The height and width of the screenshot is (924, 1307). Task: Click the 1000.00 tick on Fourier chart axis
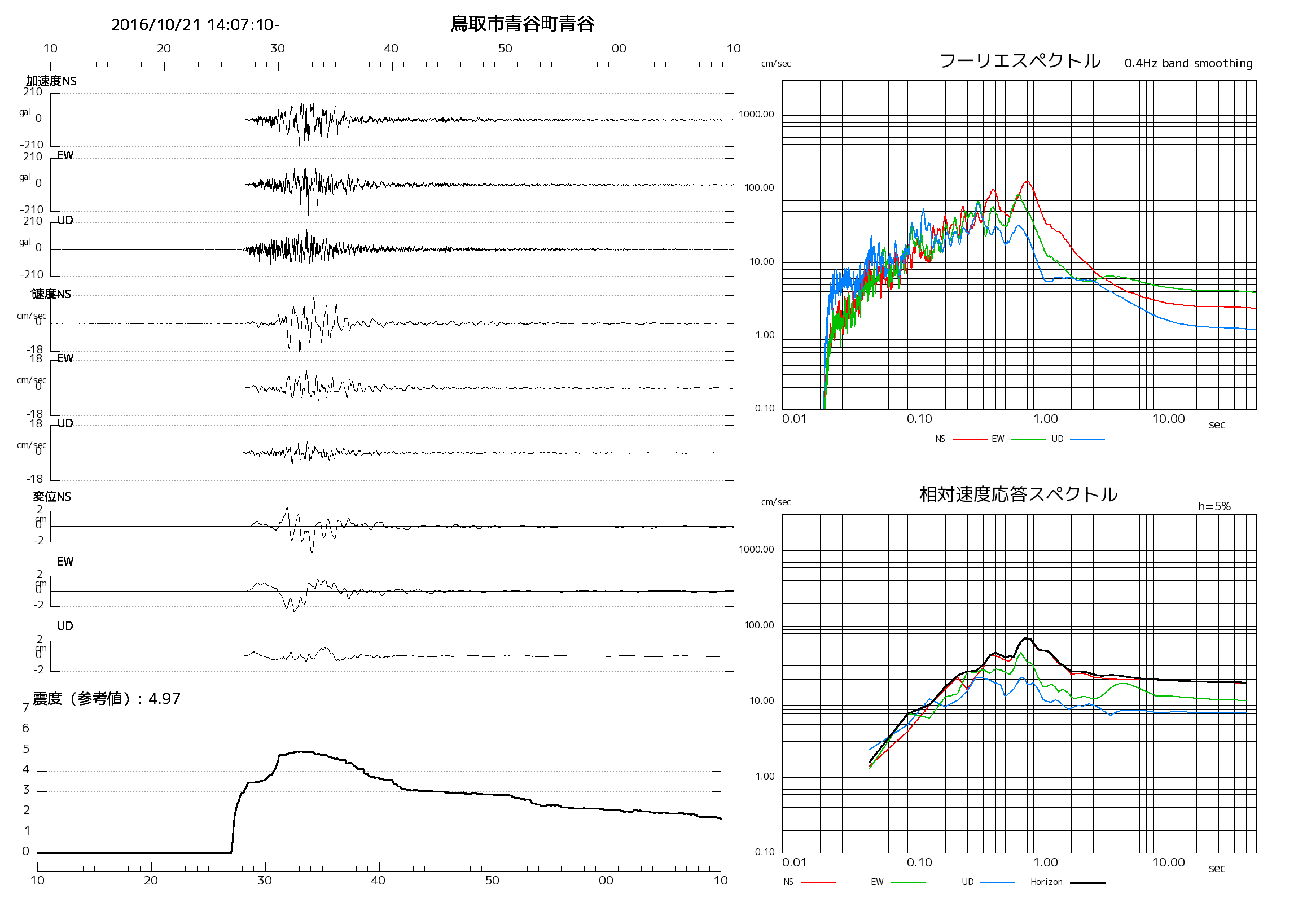756,115
